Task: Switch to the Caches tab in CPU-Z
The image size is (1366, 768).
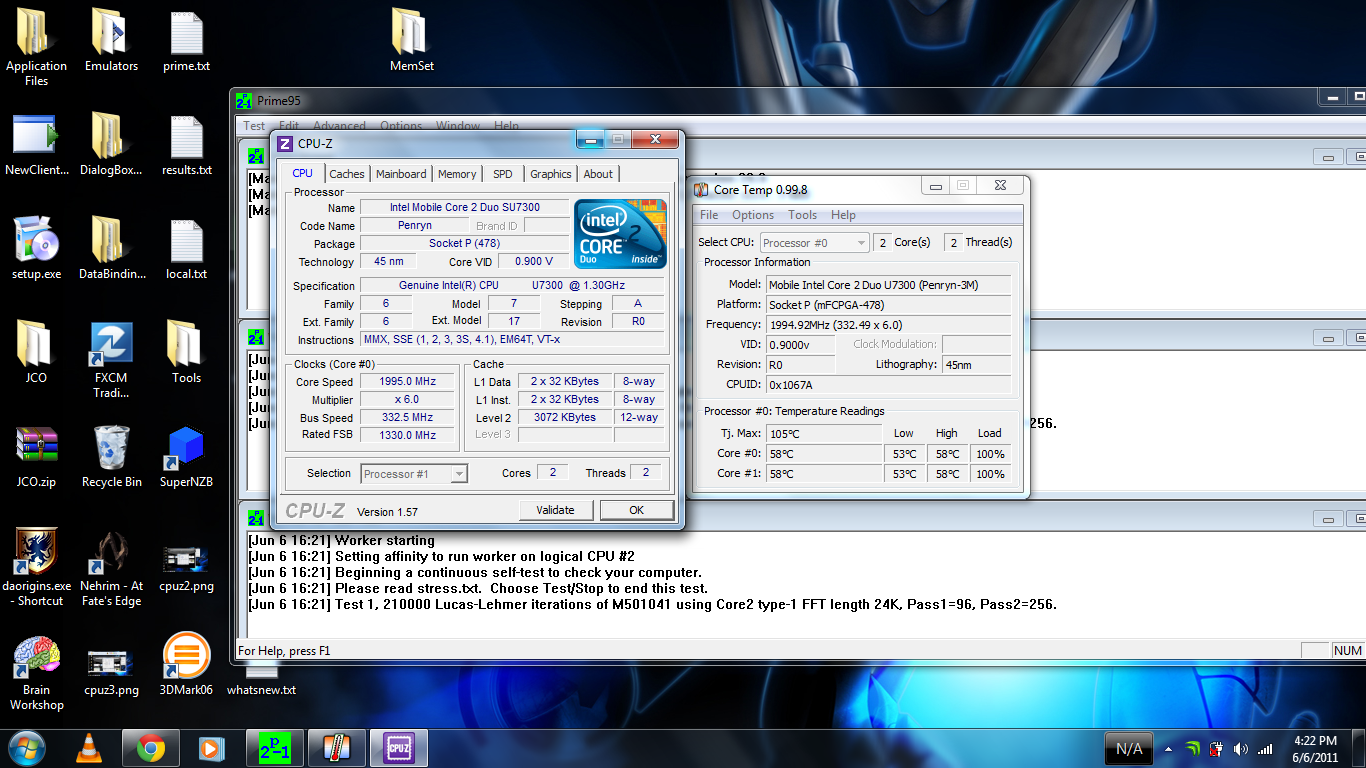Action: (x=347, y=174)
